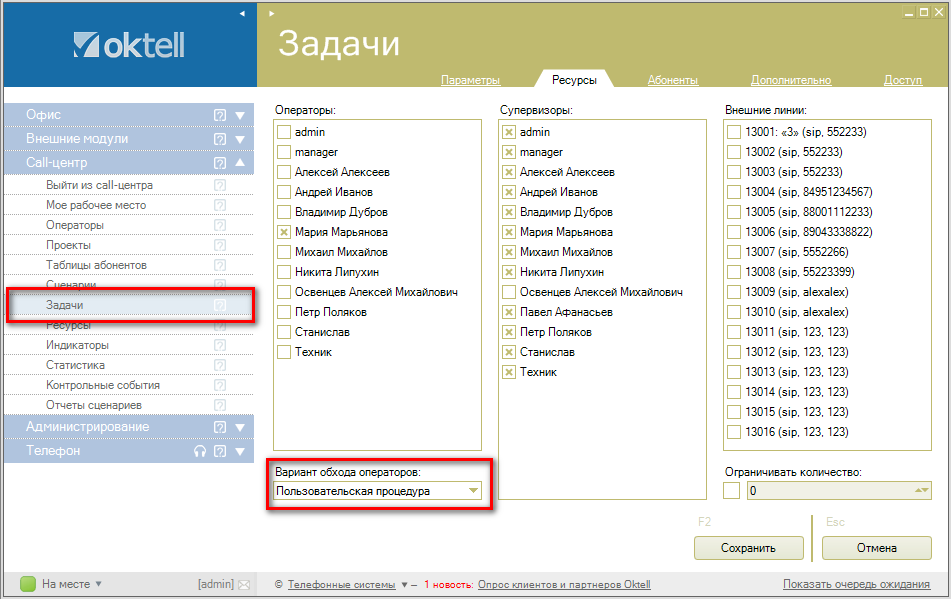Click help icon next to Администрирование
Image resolution: width=951 pixels, height=599 pixels.
(220, 427)
